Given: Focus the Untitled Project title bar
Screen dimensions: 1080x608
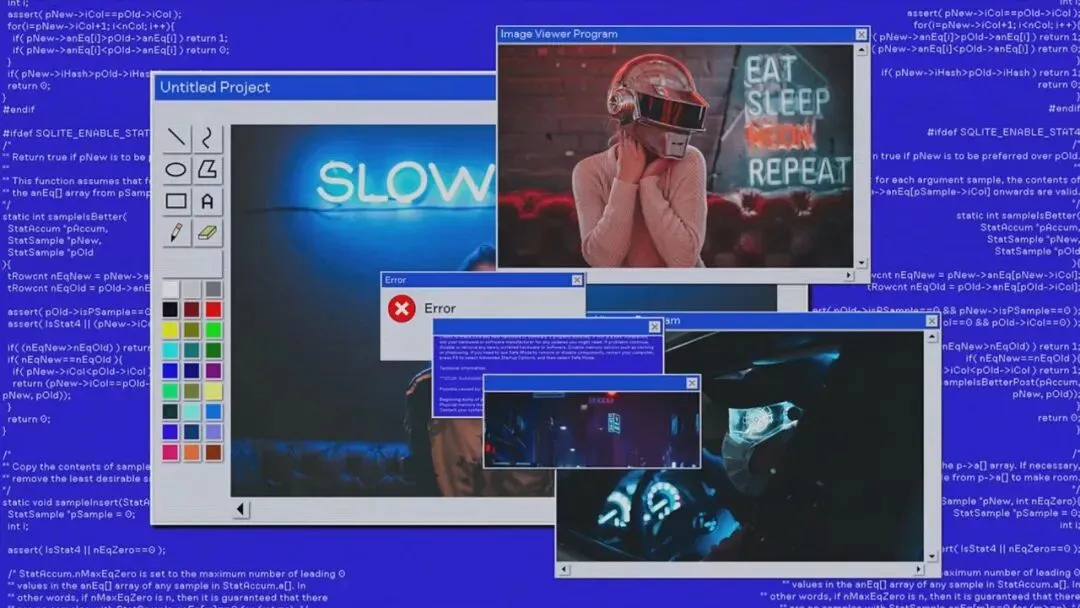Looking at the screenshot, I should [x=300, y=87].
